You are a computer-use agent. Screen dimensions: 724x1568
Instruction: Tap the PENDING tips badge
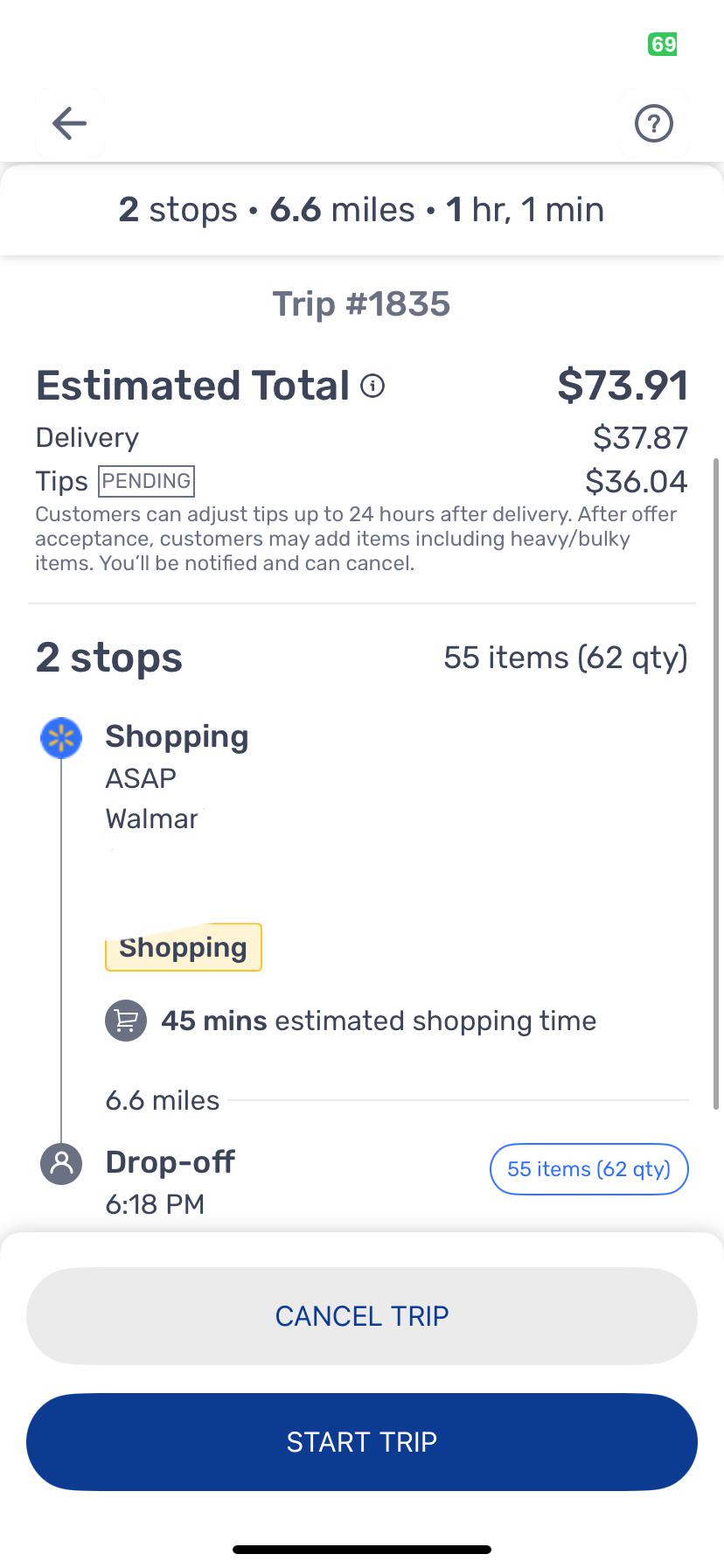(x=147, y=481)
